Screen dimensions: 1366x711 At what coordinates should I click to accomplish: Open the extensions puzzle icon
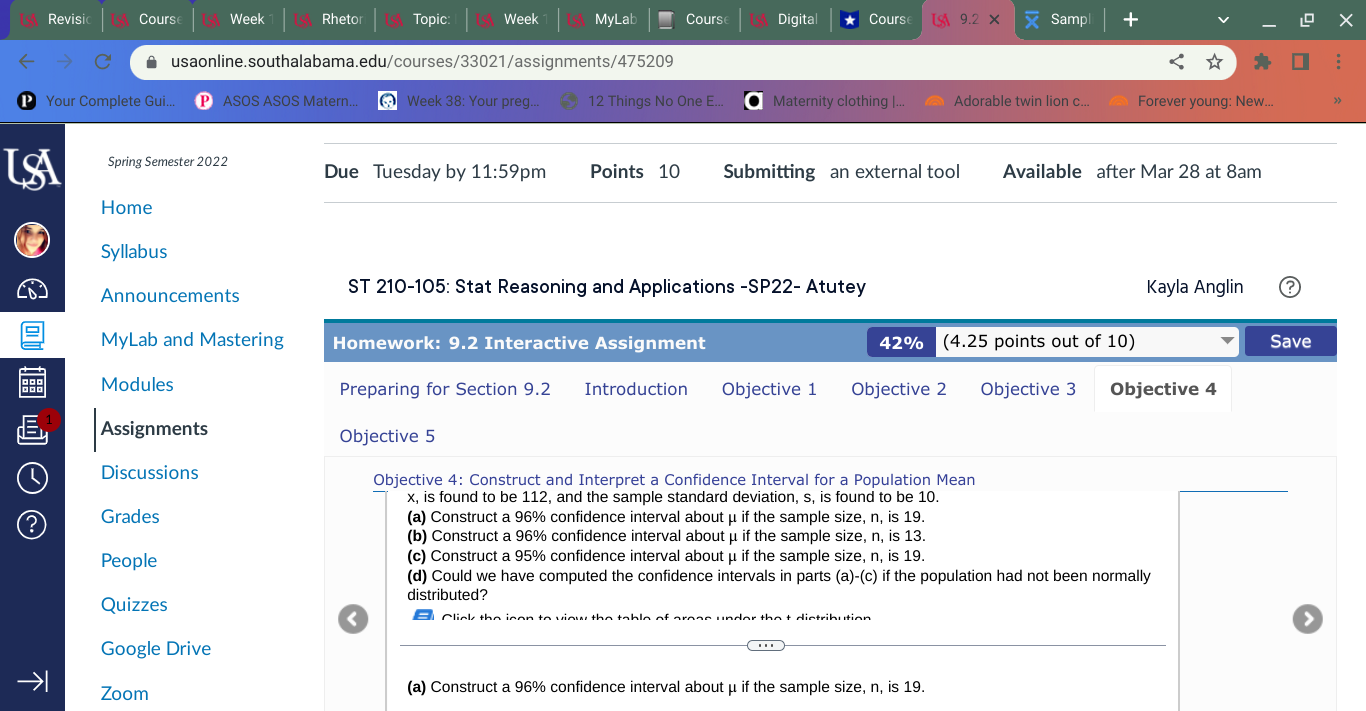coord(1262,62)
